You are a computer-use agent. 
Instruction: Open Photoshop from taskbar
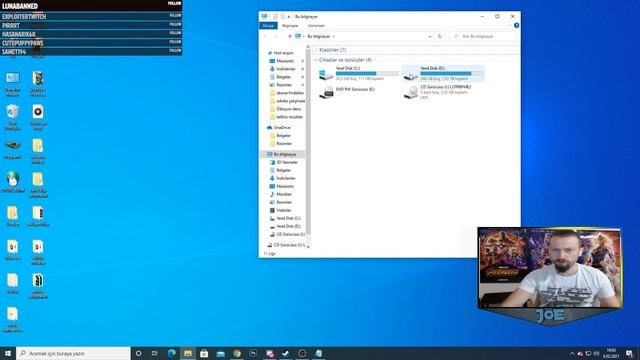(253, 353)
